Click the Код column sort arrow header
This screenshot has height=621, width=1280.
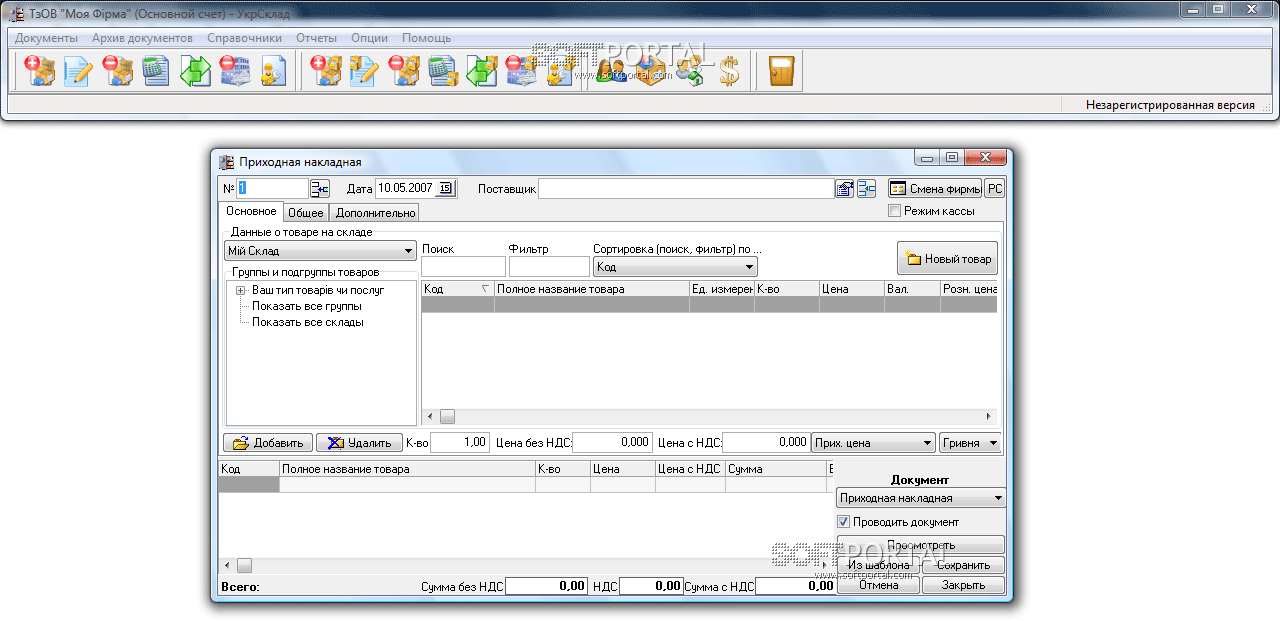486,289
